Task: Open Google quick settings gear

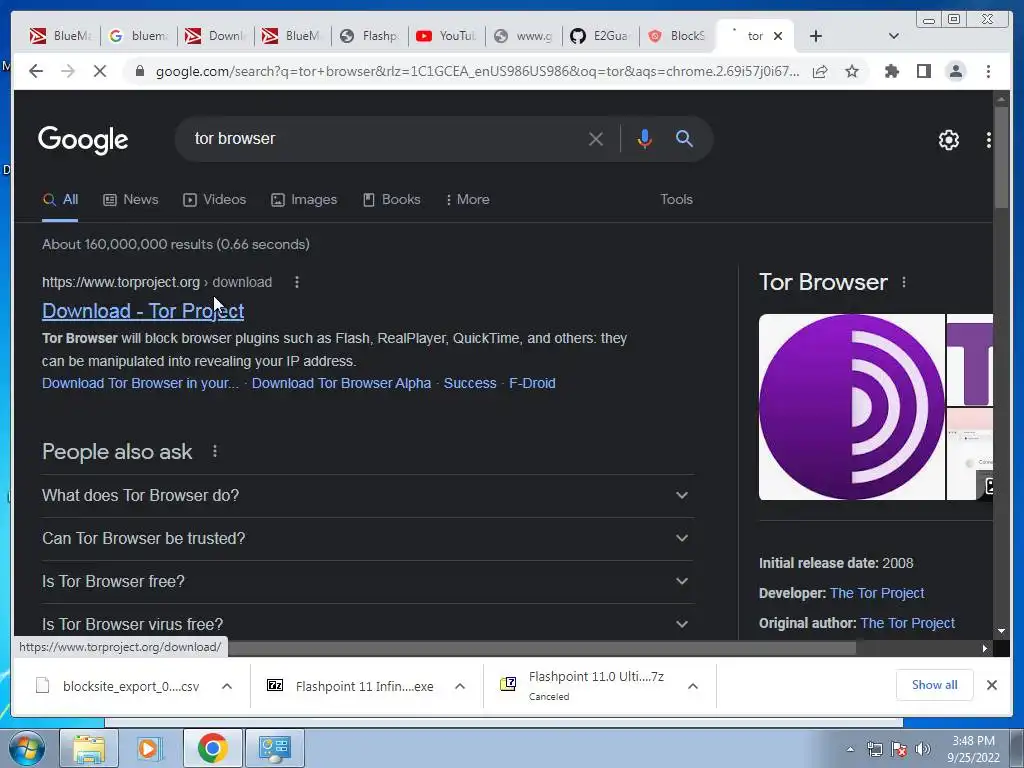Action: [x=948, y=140]
